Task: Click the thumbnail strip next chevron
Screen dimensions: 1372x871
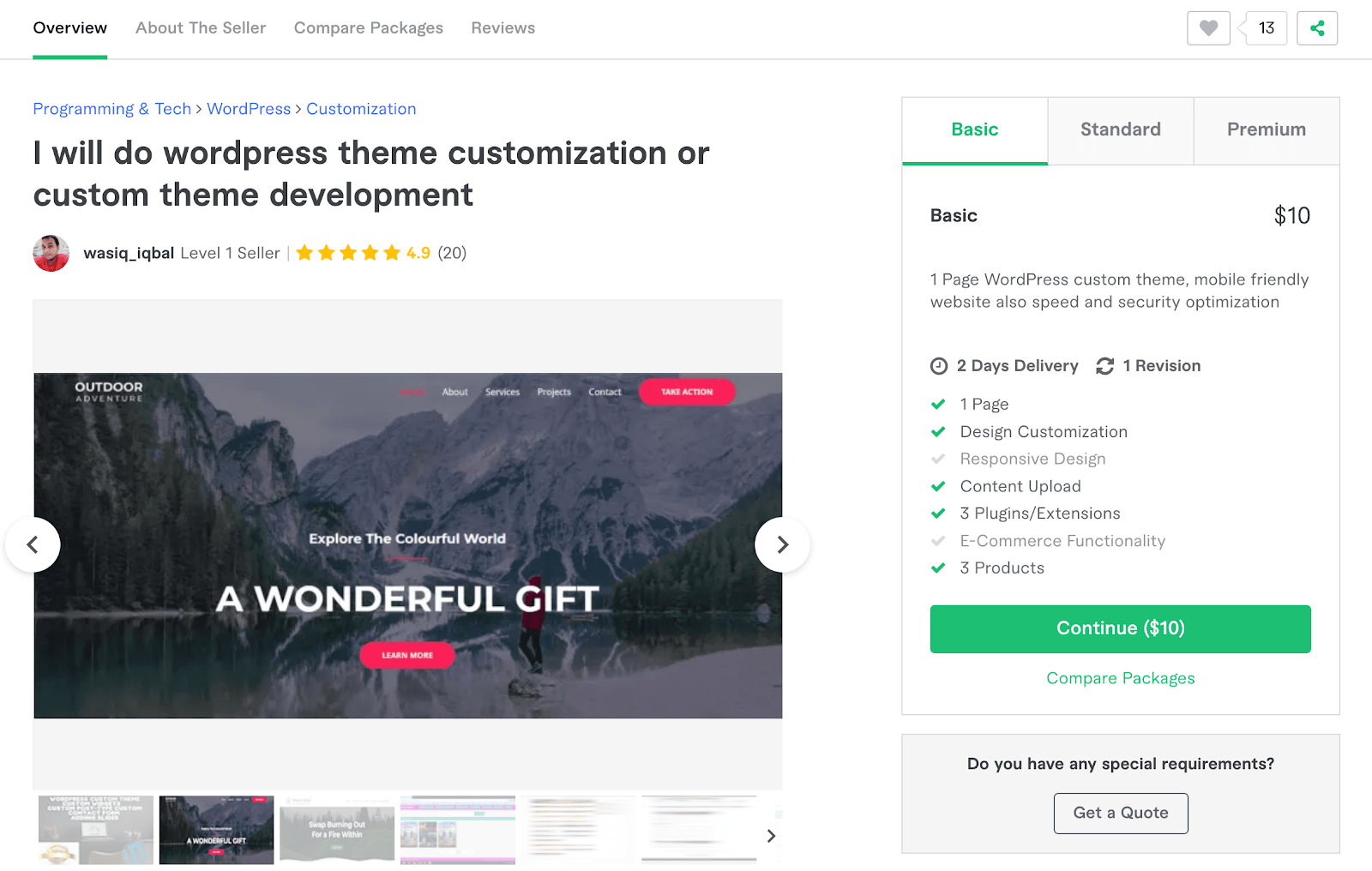Action: 771,836
